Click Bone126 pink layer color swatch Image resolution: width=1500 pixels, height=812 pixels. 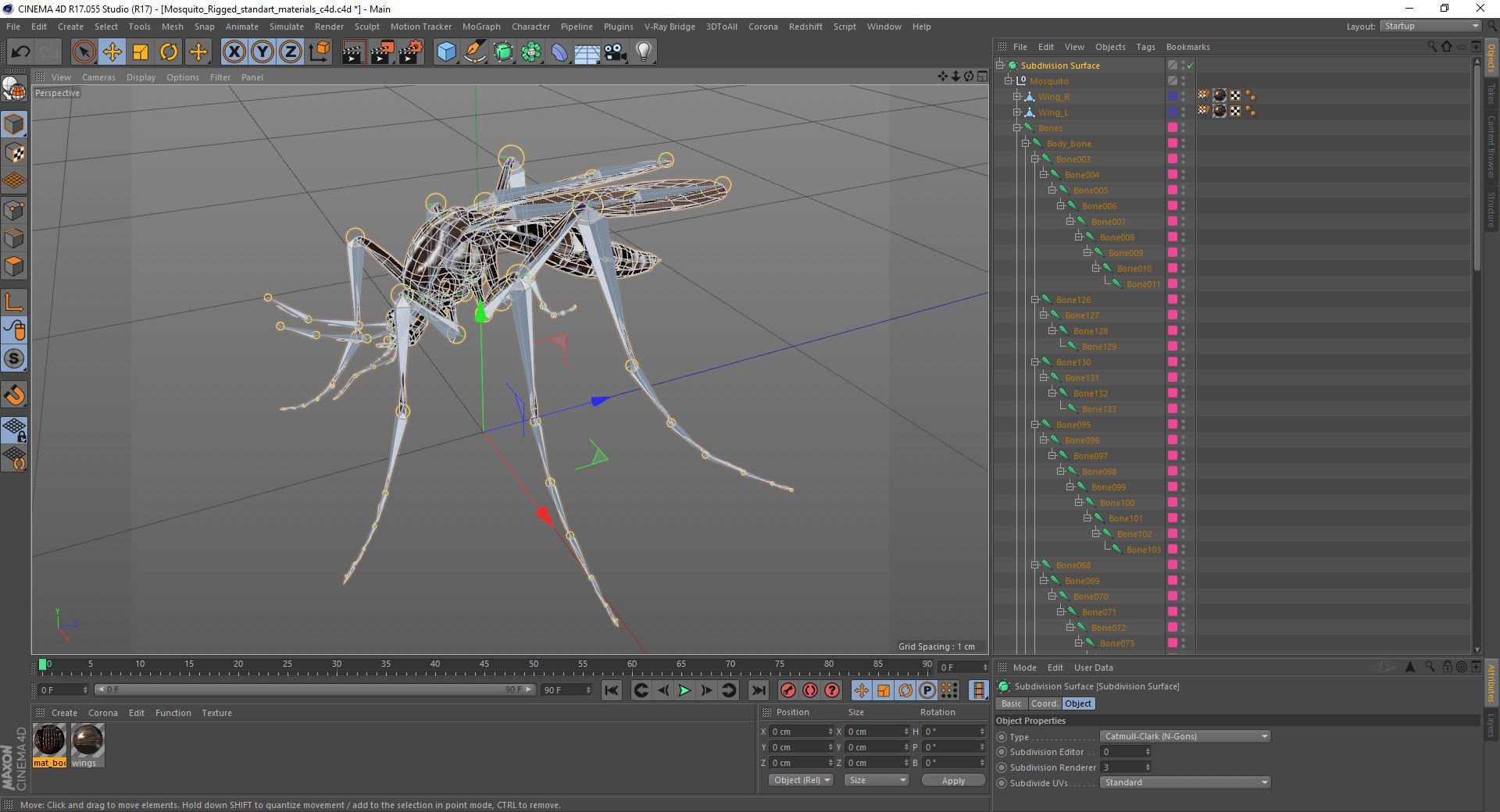pos(1173,299)
